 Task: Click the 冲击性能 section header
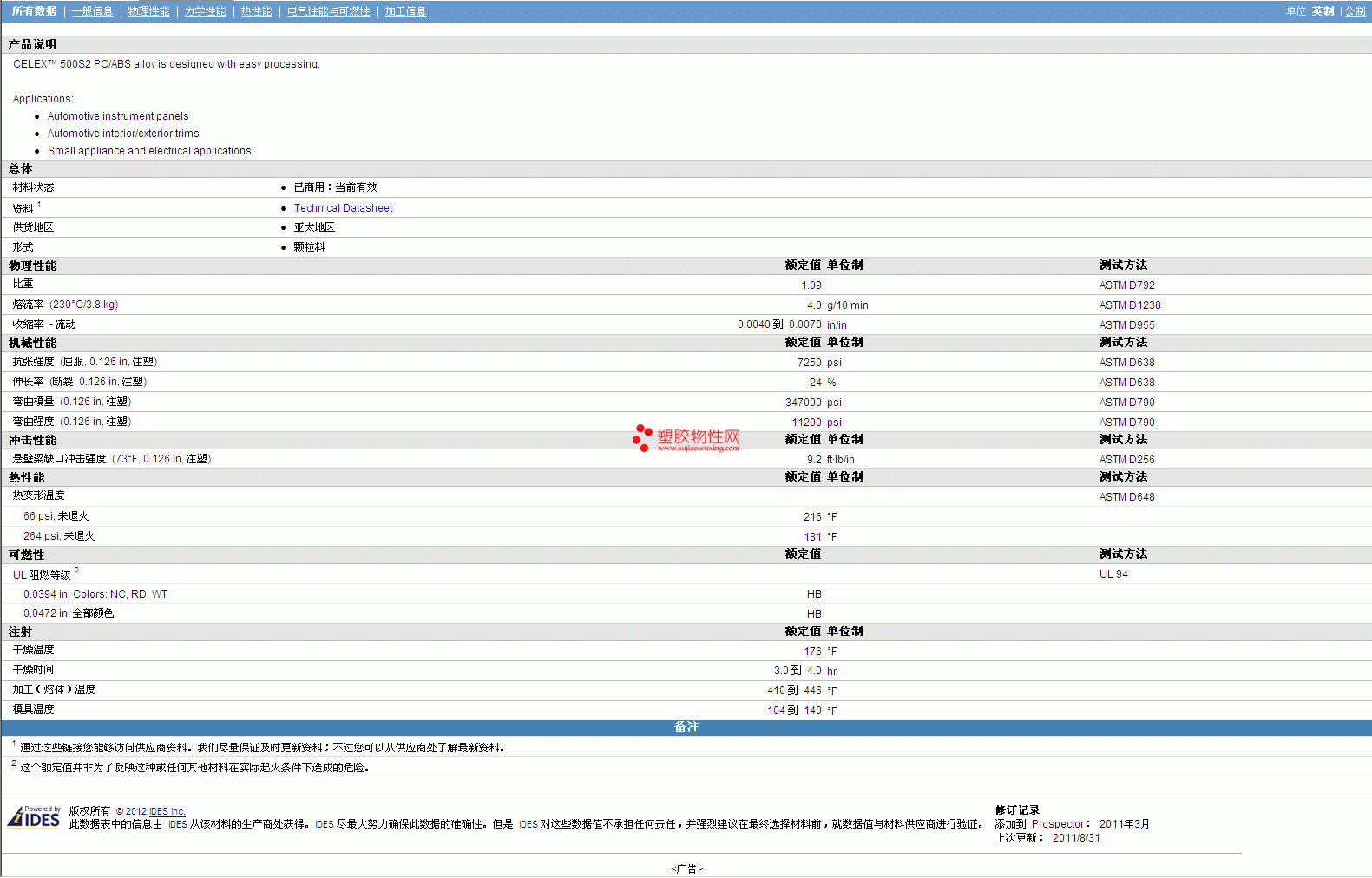(32, 441)
